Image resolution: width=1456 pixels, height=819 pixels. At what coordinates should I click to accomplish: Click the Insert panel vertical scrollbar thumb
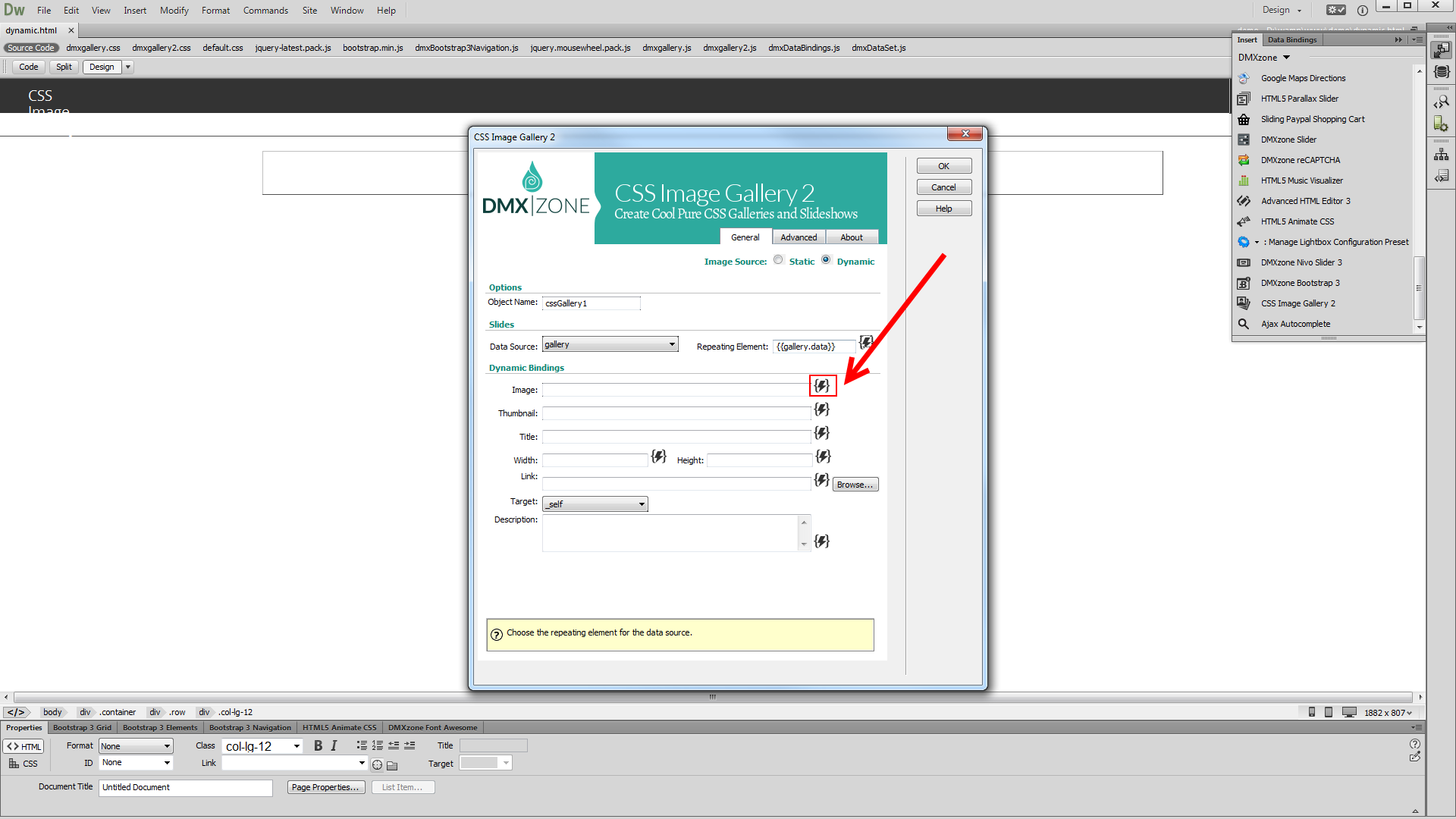pyautogui.click(x=1419, y=288)
